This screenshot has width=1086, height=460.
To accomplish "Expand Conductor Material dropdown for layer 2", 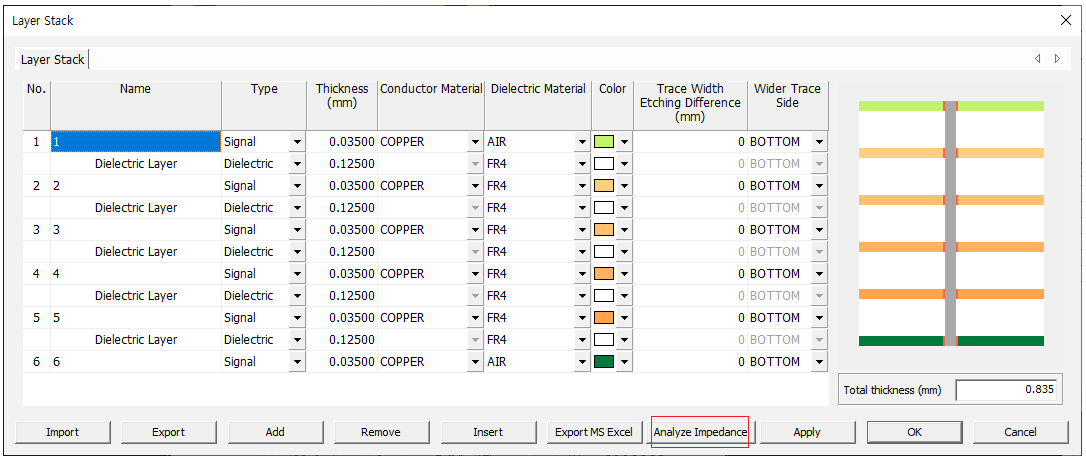I will (475, 186).
